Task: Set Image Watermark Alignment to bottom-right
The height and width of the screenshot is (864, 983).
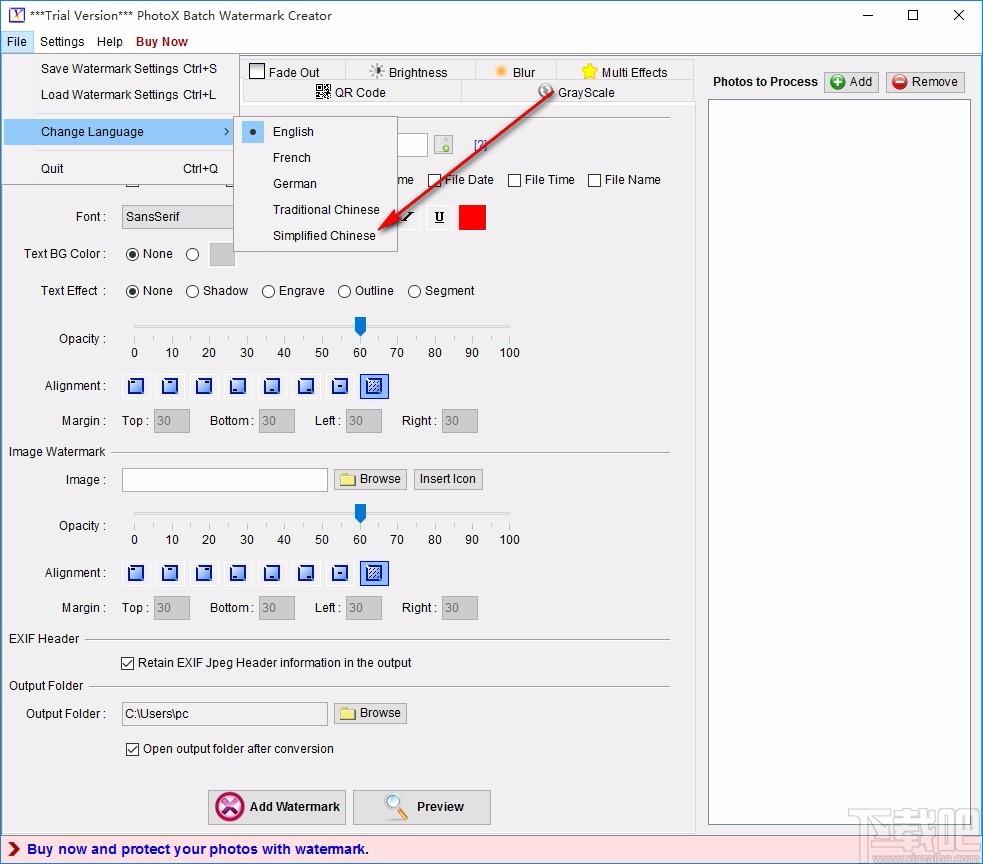Action: click(x=306, y=573)
